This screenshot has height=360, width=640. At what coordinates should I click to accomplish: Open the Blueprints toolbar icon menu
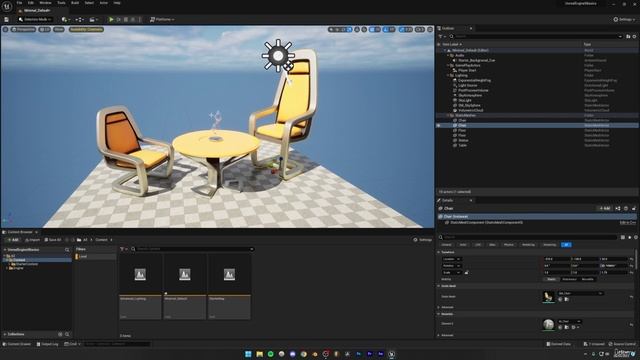point(80,19)
